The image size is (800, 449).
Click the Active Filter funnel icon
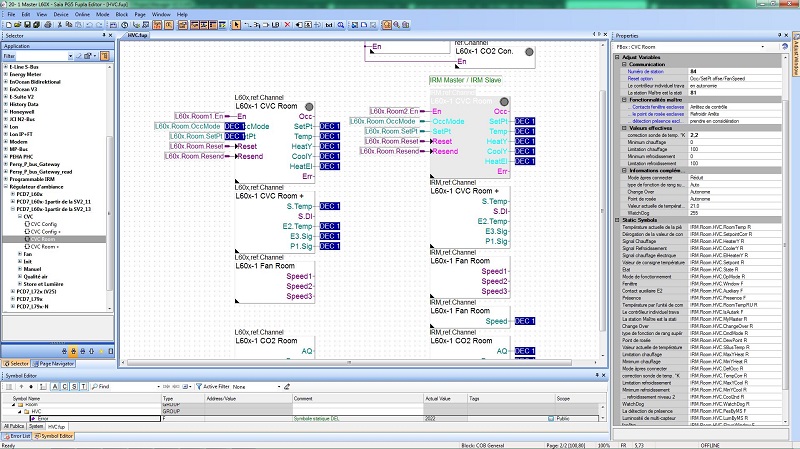pos(199,385)
